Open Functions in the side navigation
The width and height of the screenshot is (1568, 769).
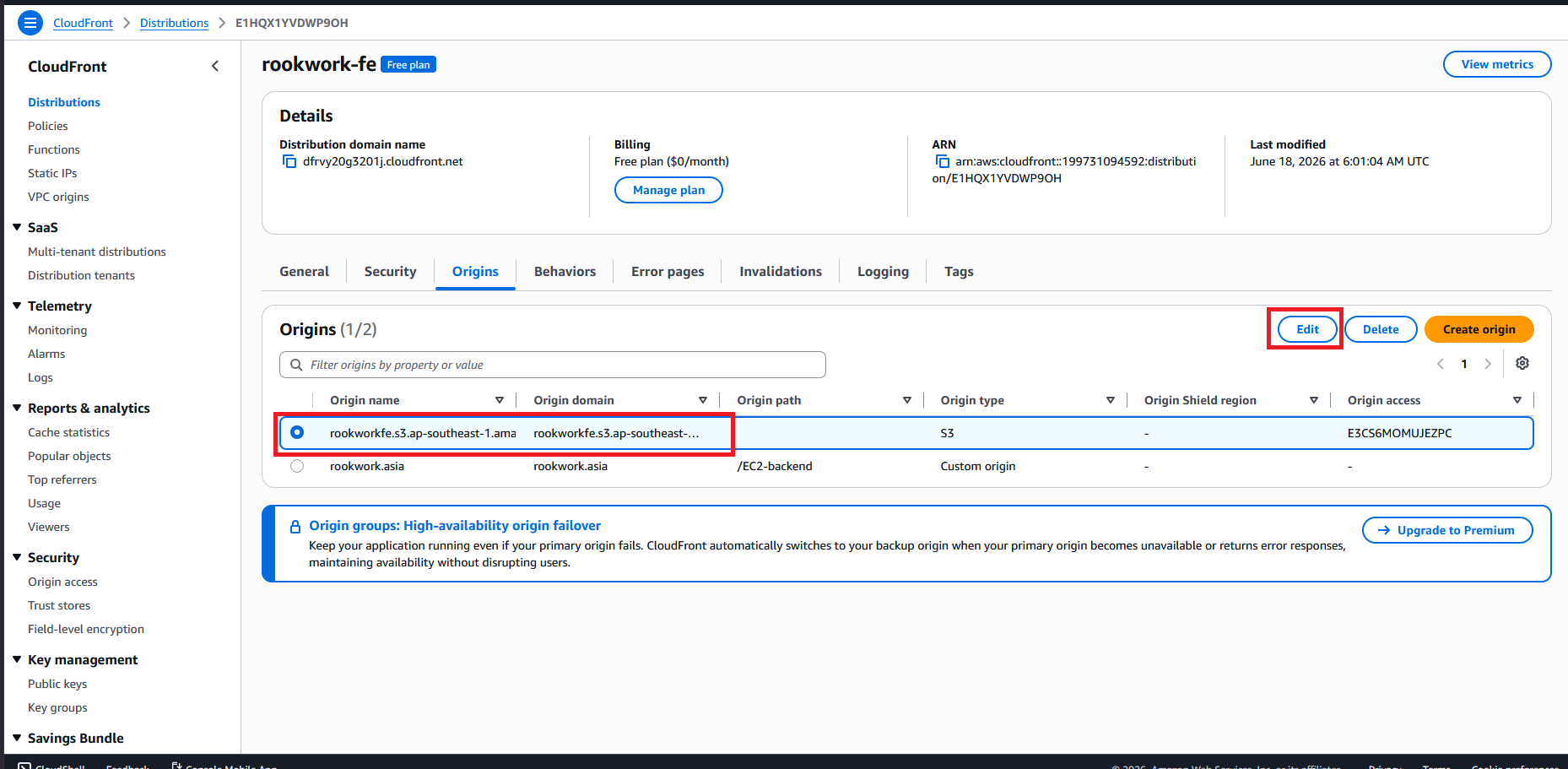[54, 149]
